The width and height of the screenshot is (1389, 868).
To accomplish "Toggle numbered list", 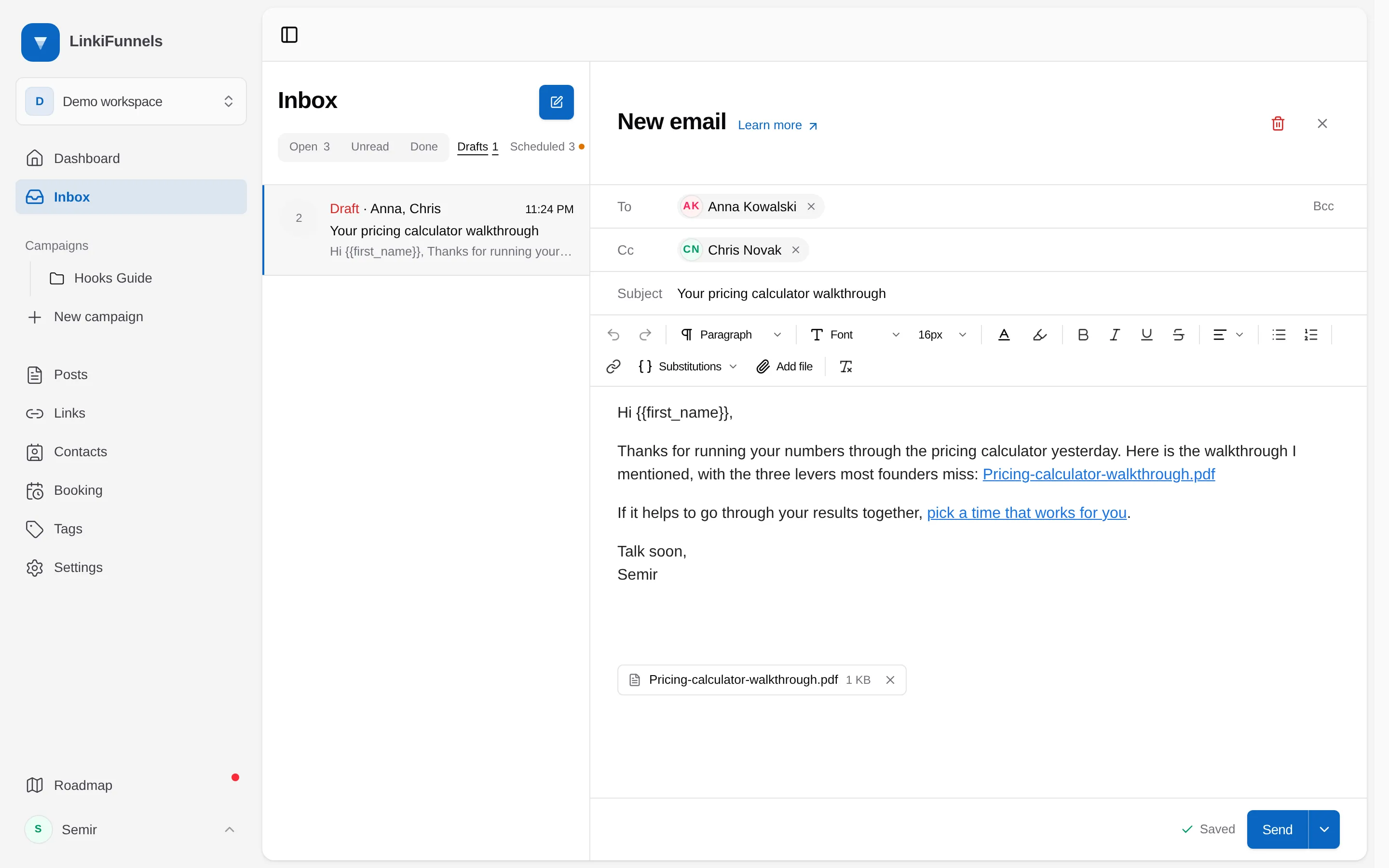I will click(1311, 335).
